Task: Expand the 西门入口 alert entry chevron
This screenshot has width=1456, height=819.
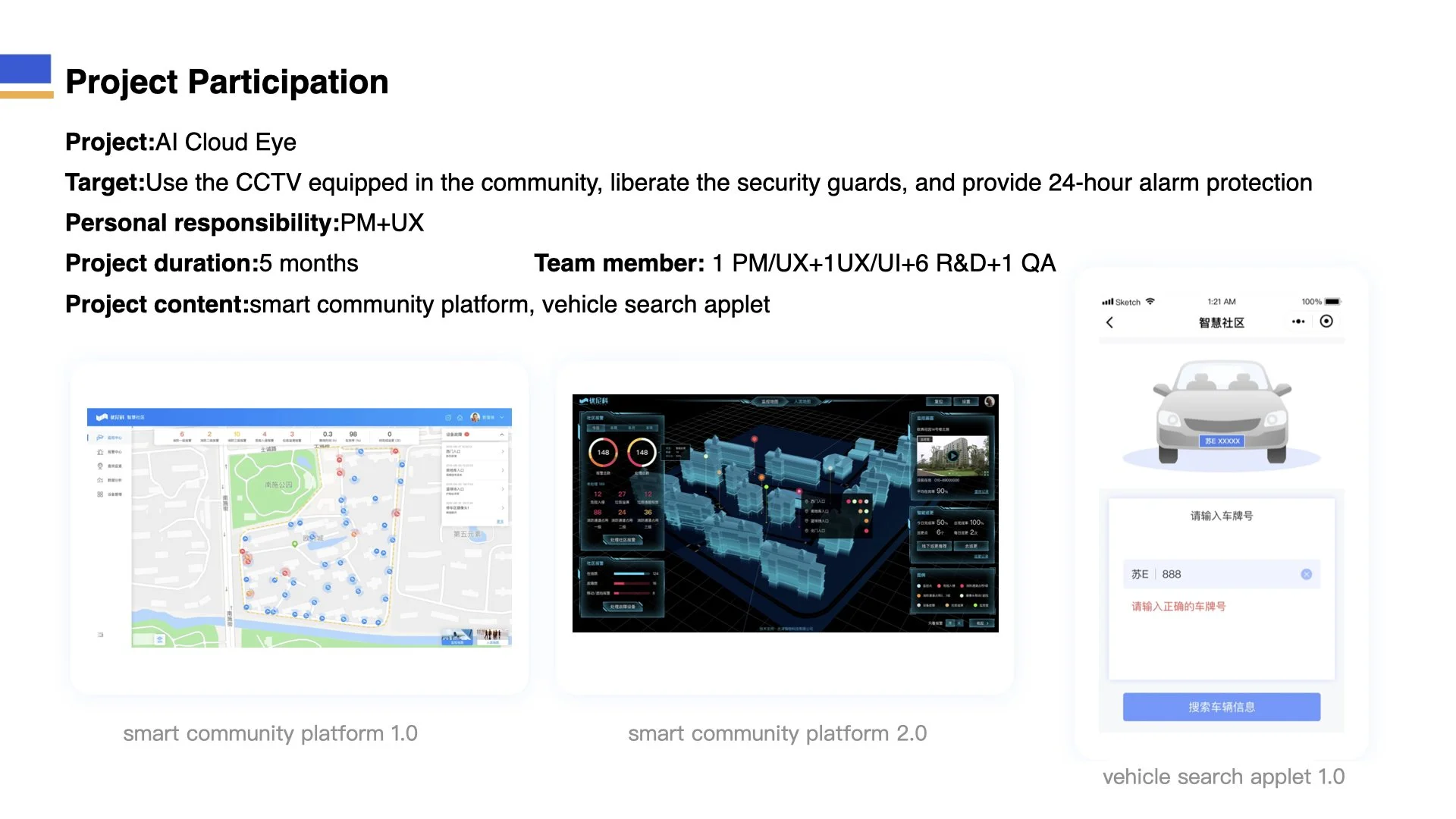Action: 502,452
